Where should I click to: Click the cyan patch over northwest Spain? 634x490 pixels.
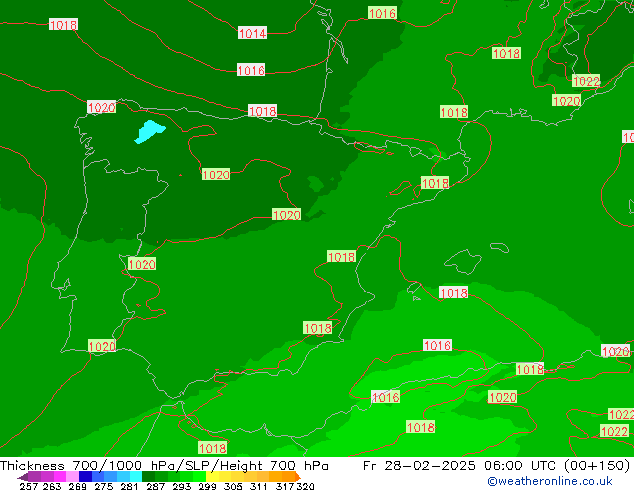pos(150,131)
